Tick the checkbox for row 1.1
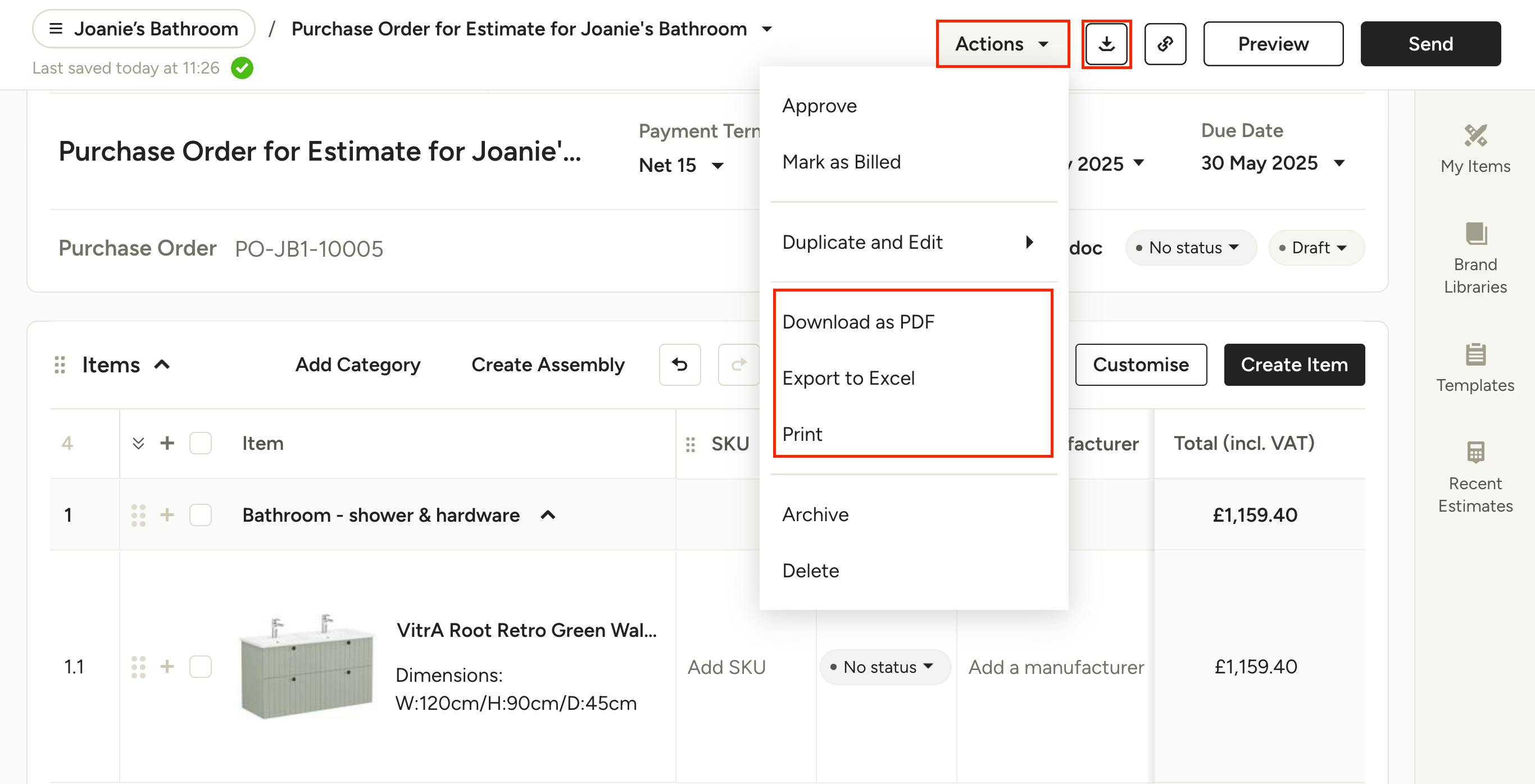1535x784 pixels. tap(200, 667)
